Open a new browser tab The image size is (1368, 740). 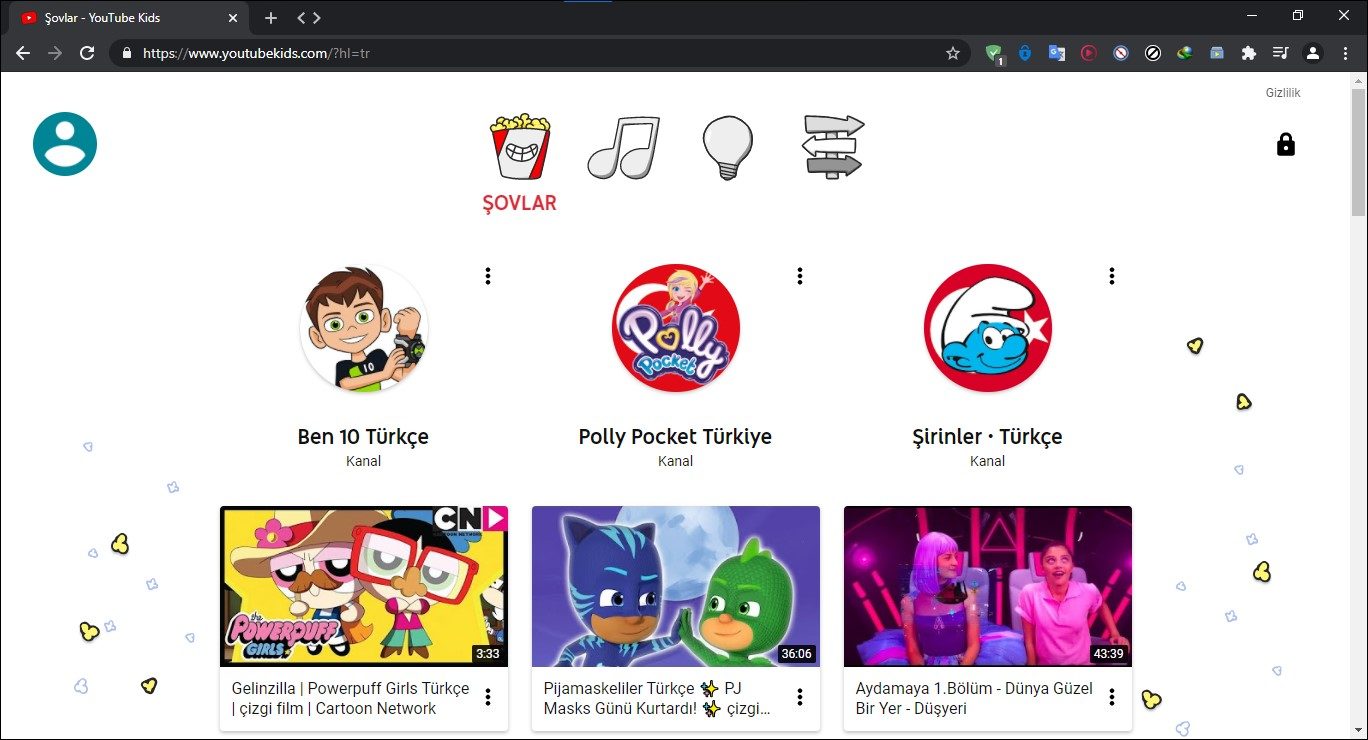pos(271,18)
